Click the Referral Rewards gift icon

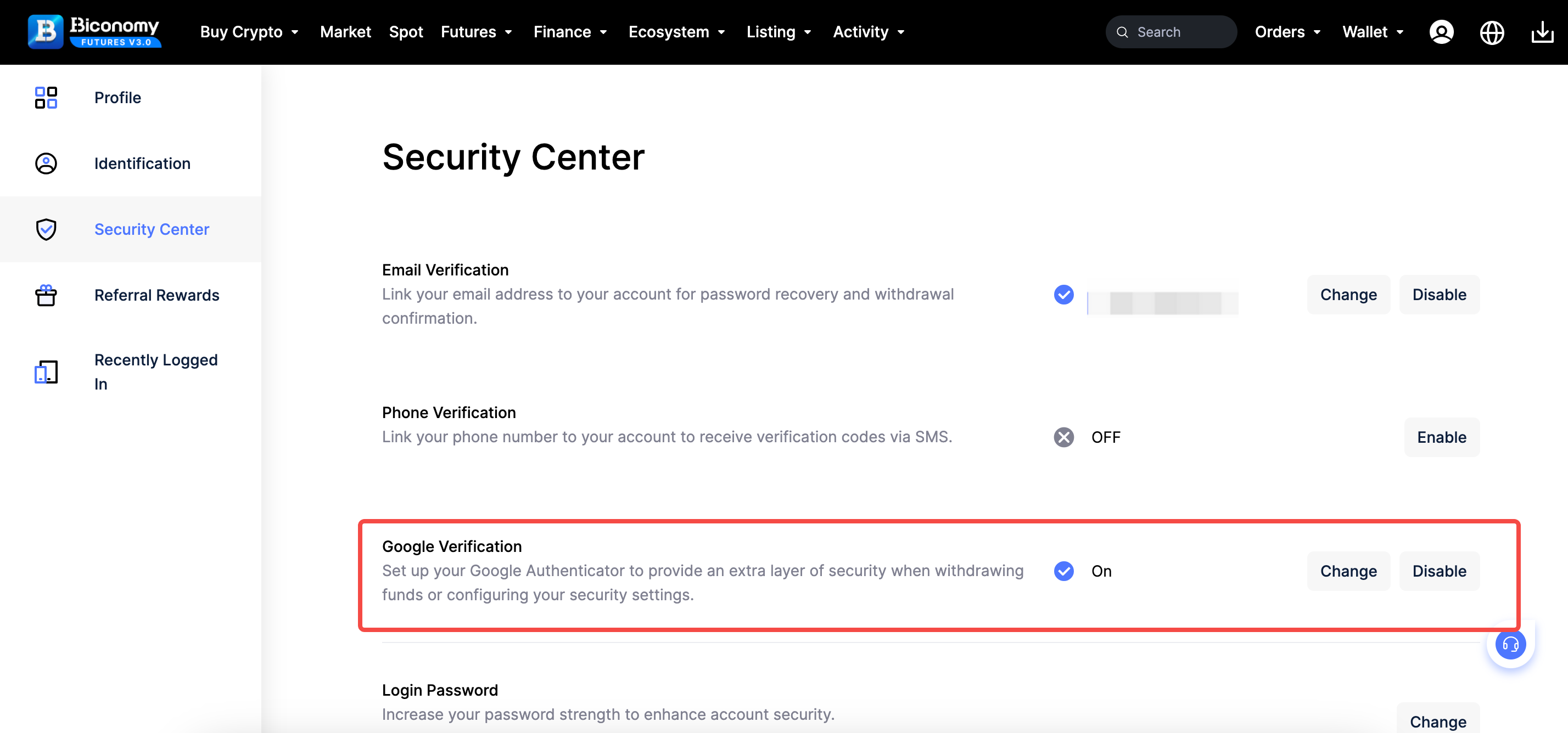46,295
